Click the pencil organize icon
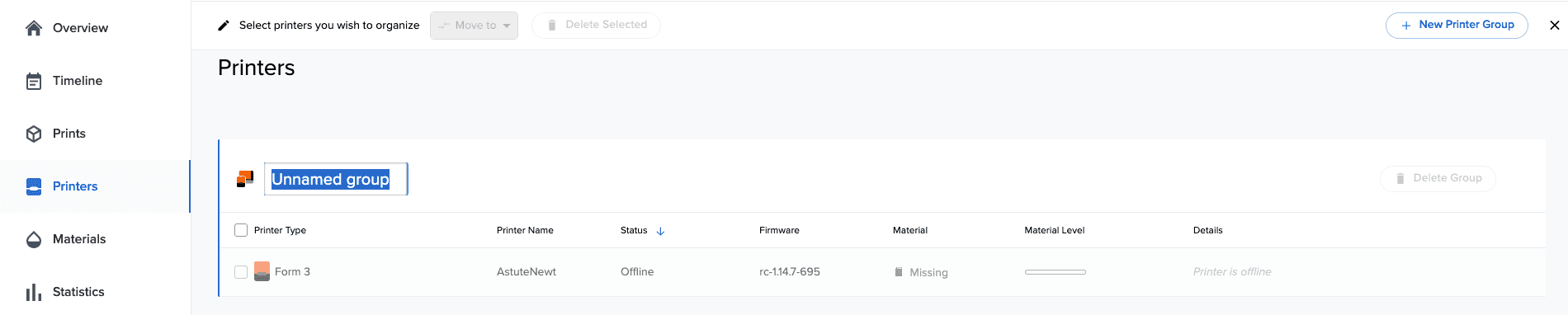Image resolution: width=1568 pixels, height=315 pixels. pos(223,26)
